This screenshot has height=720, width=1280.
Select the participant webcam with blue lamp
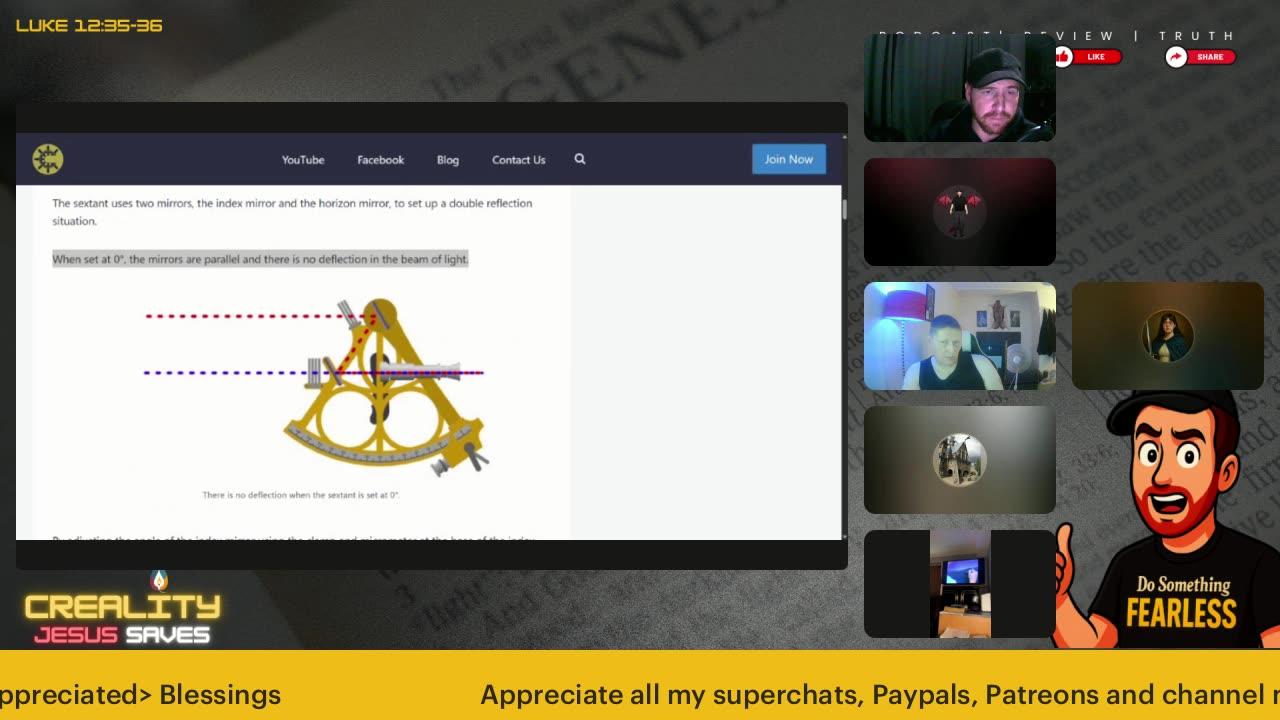960,336
